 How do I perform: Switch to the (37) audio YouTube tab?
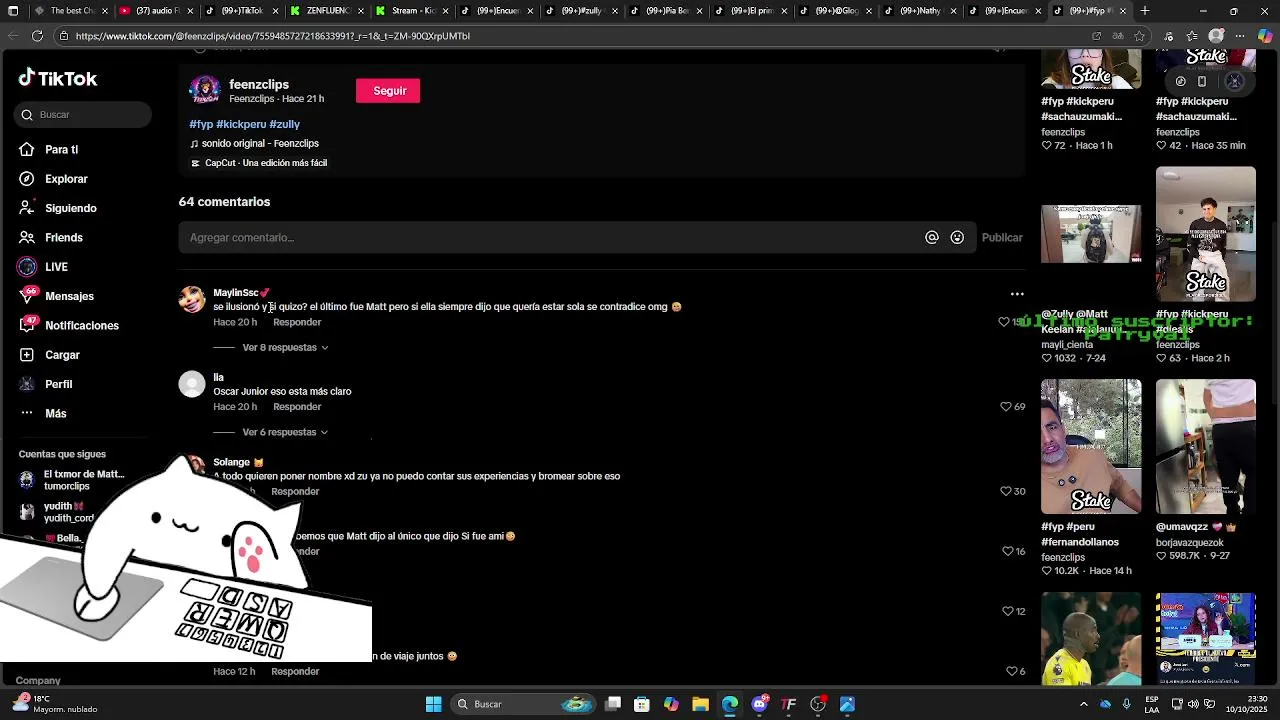pos(155,11)
